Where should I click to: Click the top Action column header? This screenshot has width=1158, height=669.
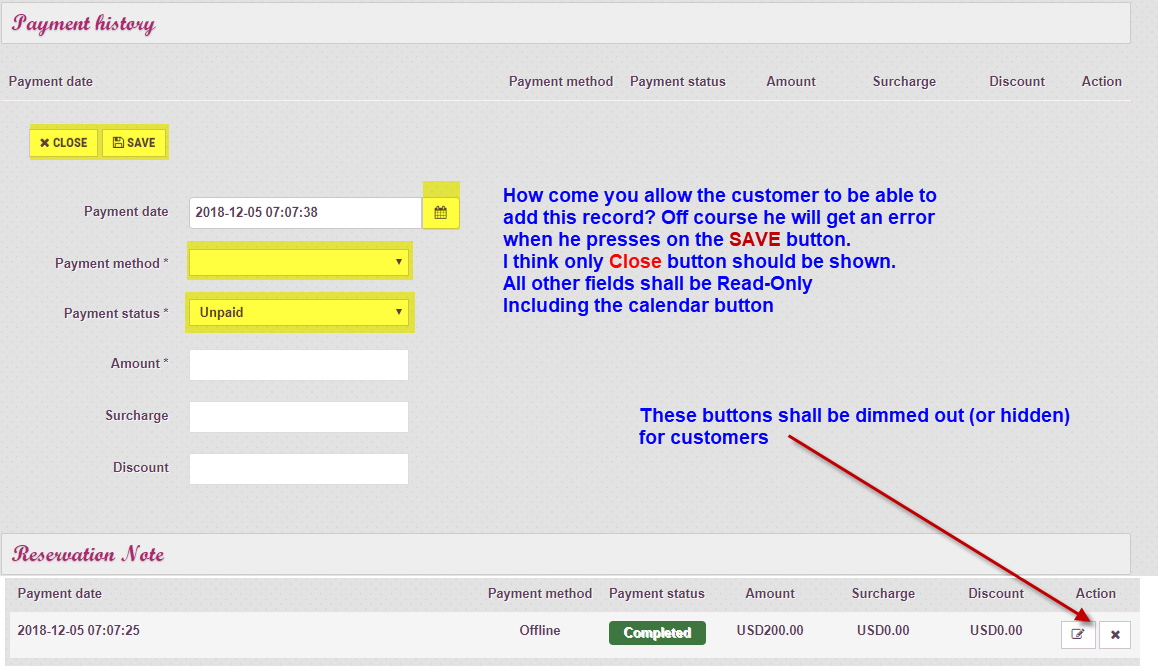point(1101,82)
